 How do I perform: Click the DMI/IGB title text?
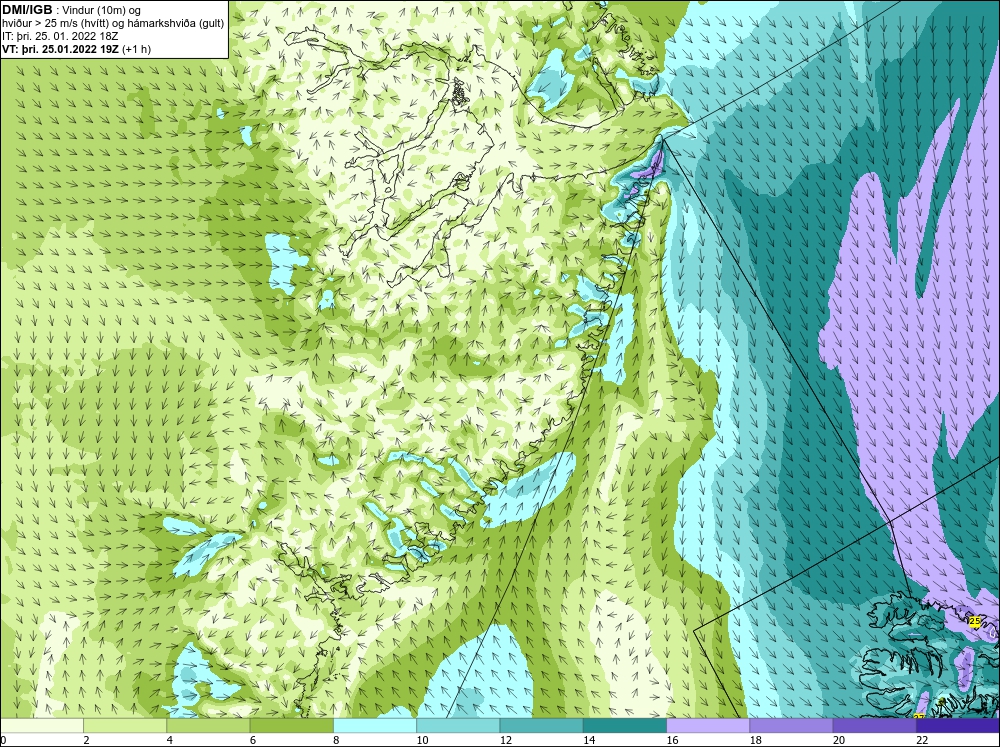pos(27,10)
